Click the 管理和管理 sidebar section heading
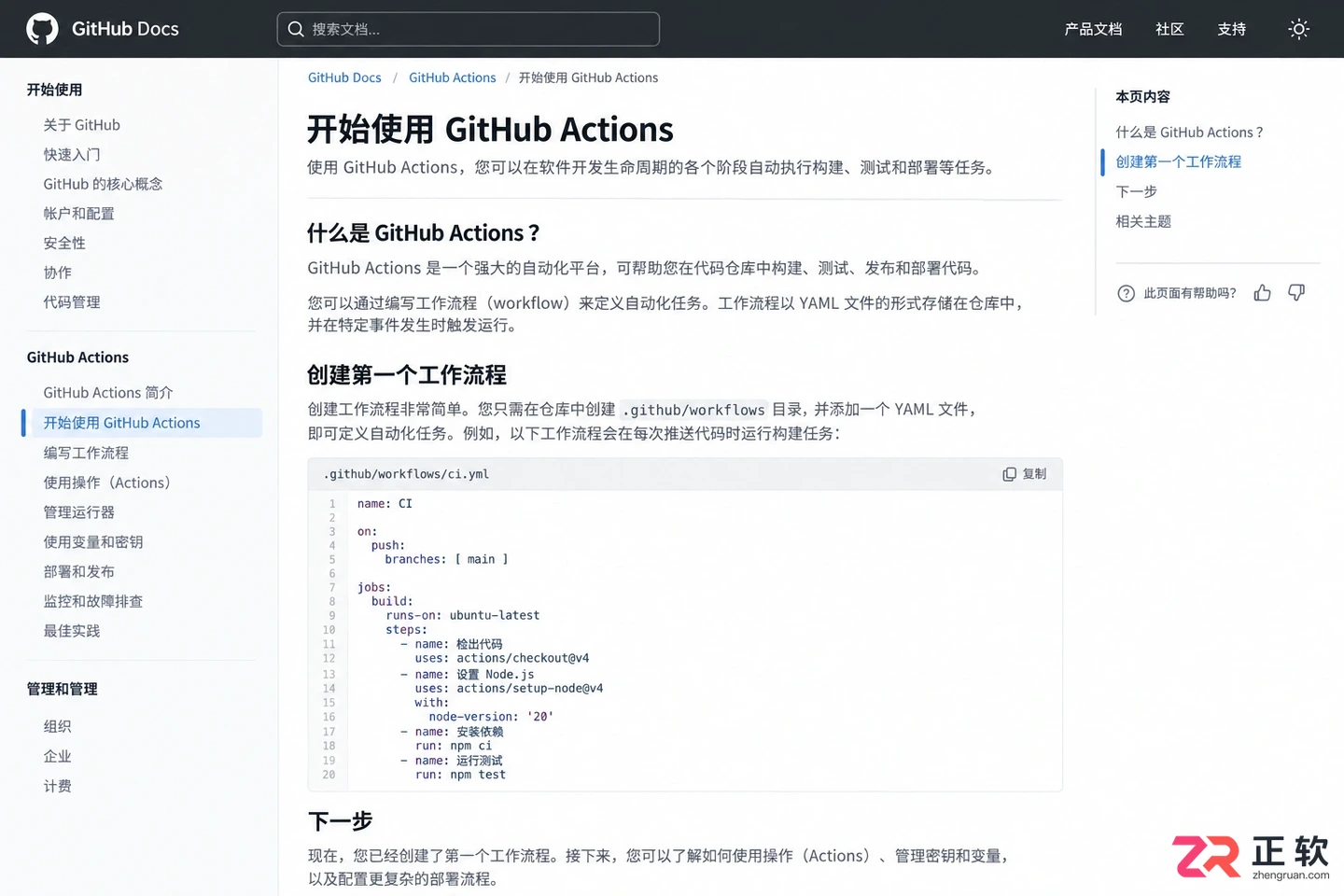This screenshot has width=1344, height=896. [62, 689]
